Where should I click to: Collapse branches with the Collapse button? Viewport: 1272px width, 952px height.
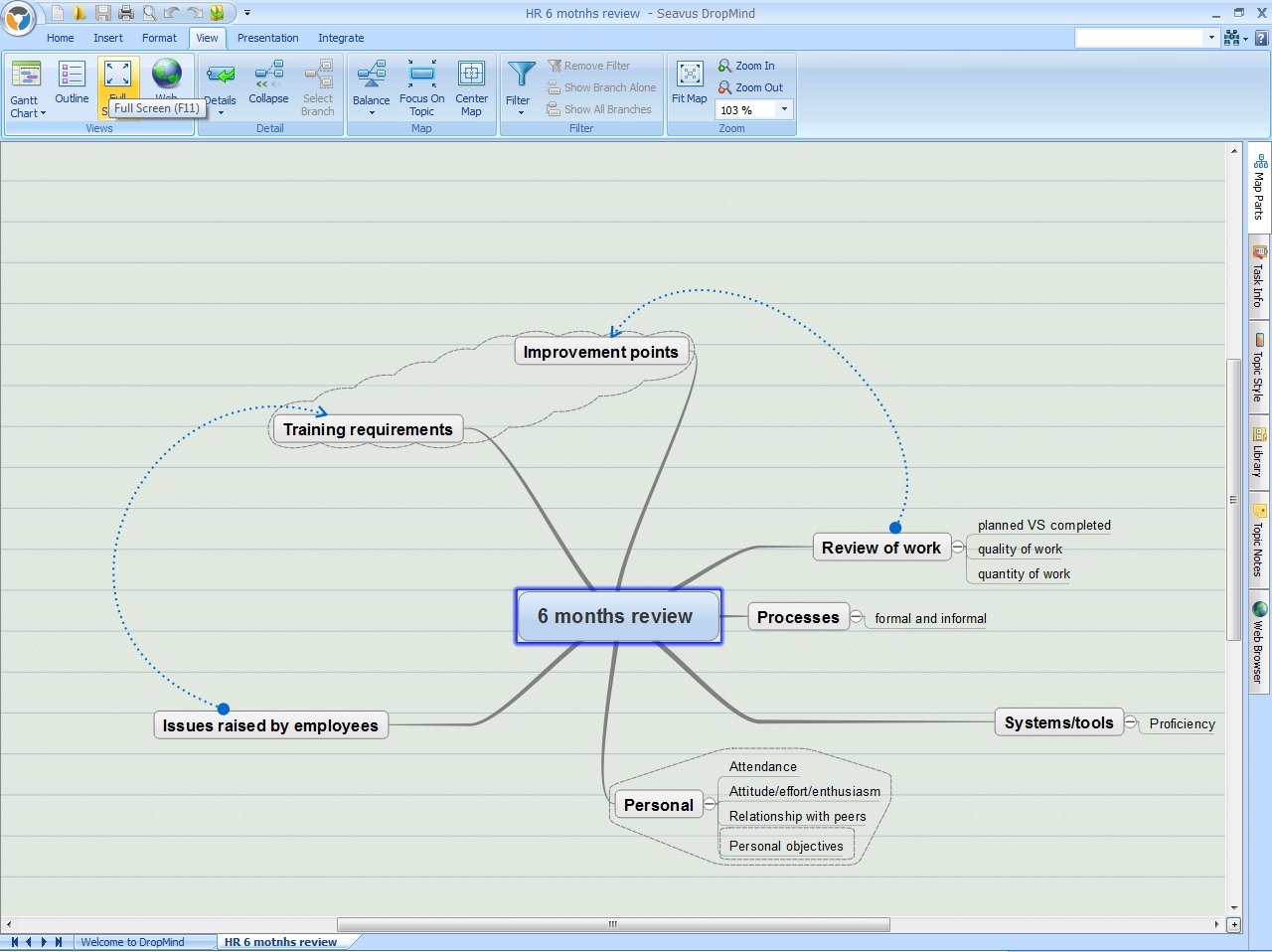(x=268, y=82)
